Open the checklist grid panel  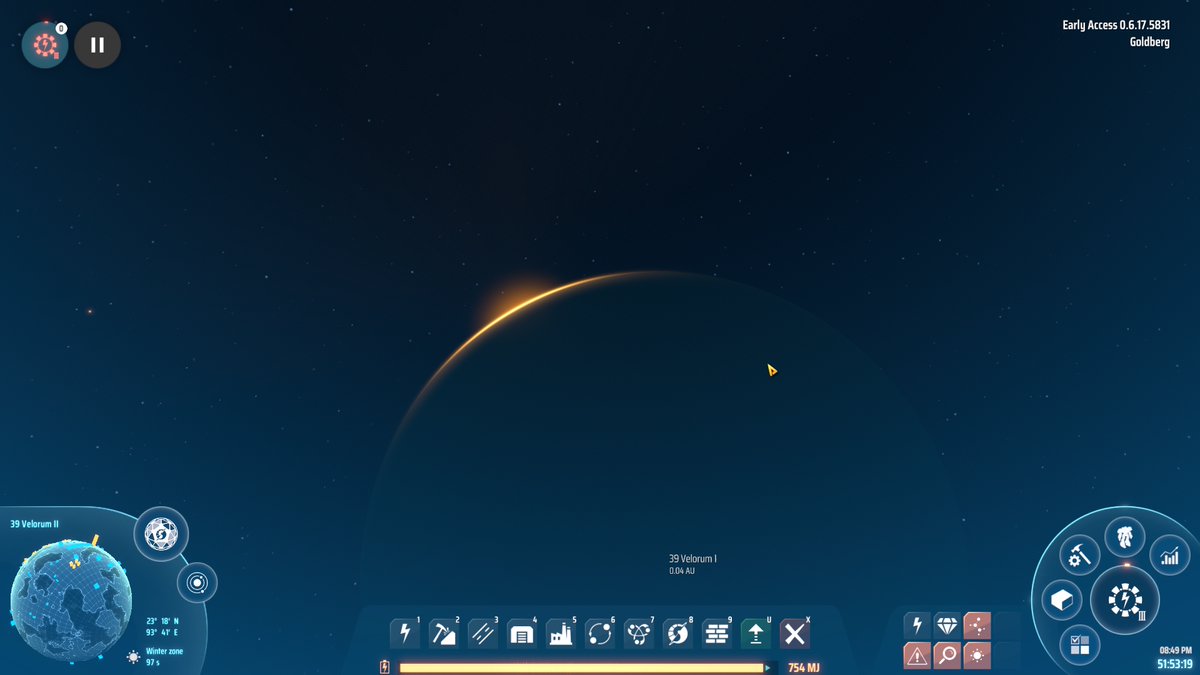[x=1080, y=645]
